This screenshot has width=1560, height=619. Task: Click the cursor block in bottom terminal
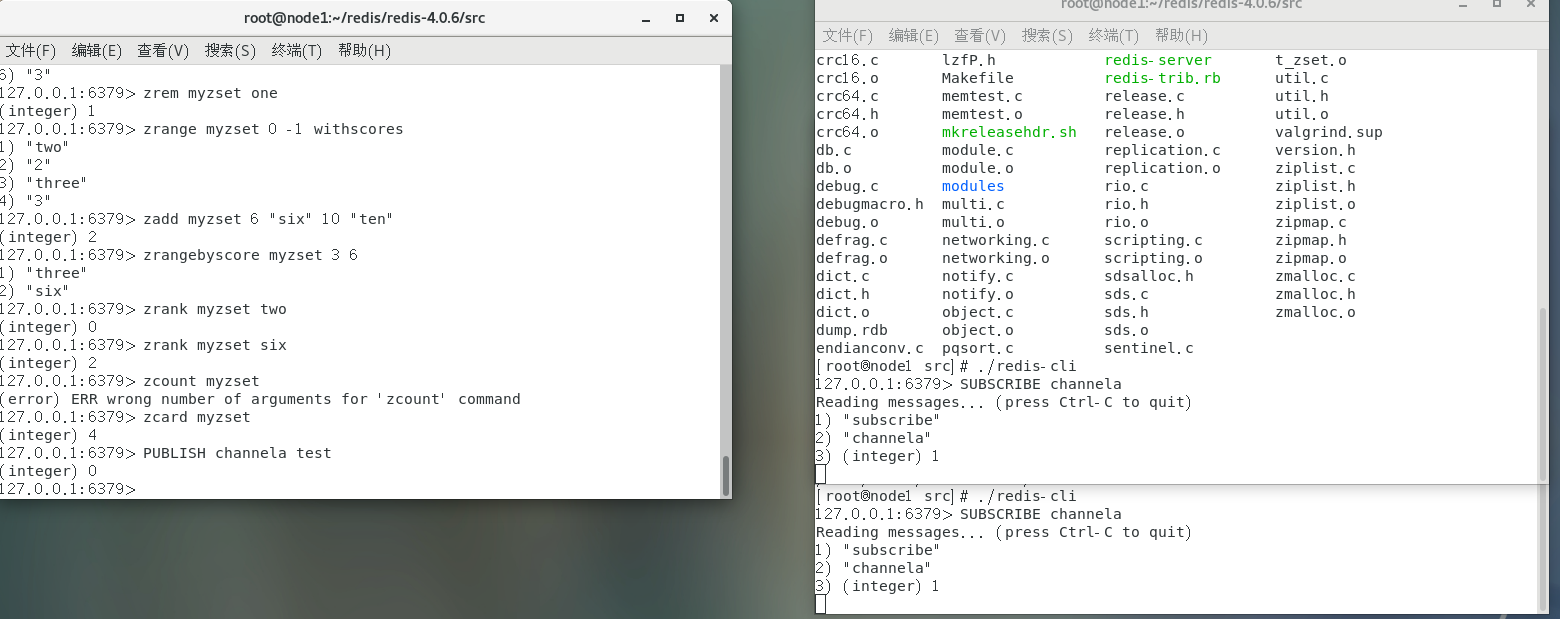[820, 603]
